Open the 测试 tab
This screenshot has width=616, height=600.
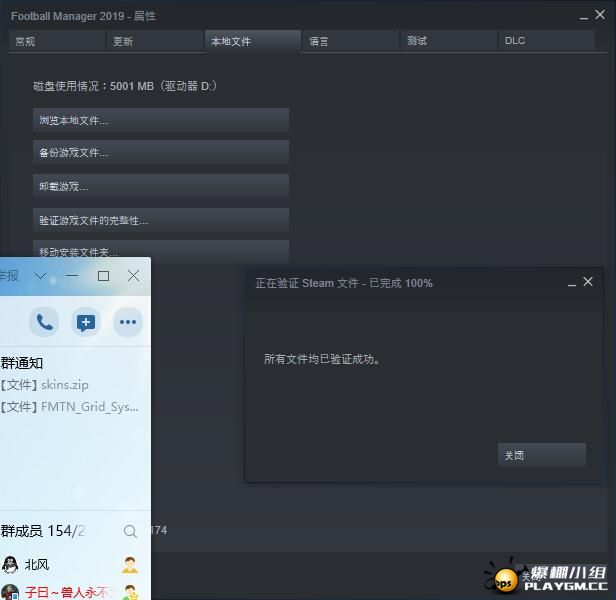pyautogui.click(x=449, y=41)
